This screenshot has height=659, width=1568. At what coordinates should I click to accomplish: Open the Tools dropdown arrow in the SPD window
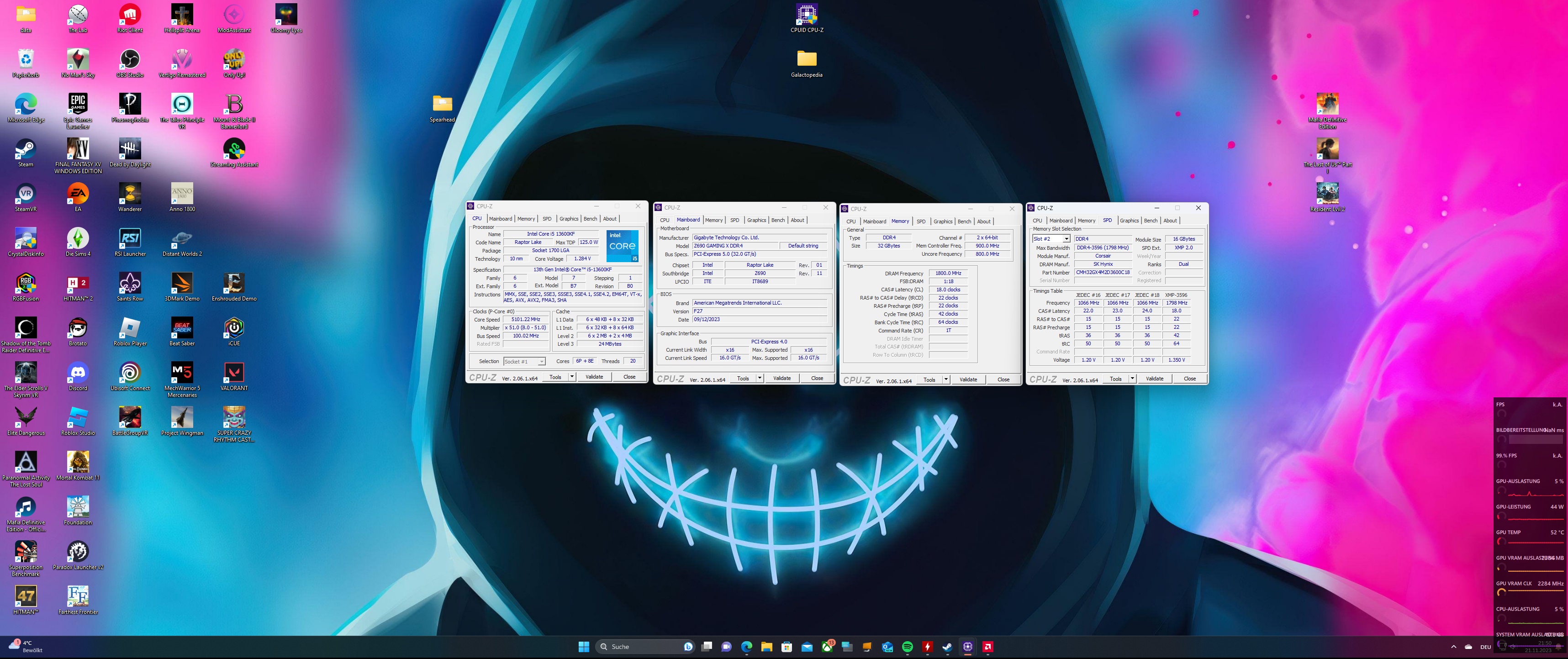1132,379
